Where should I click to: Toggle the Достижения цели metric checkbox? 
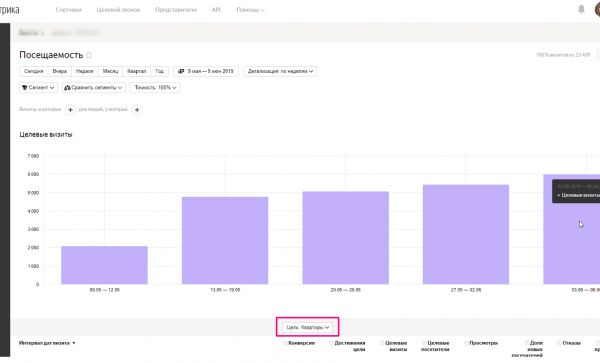pos(331,343)
